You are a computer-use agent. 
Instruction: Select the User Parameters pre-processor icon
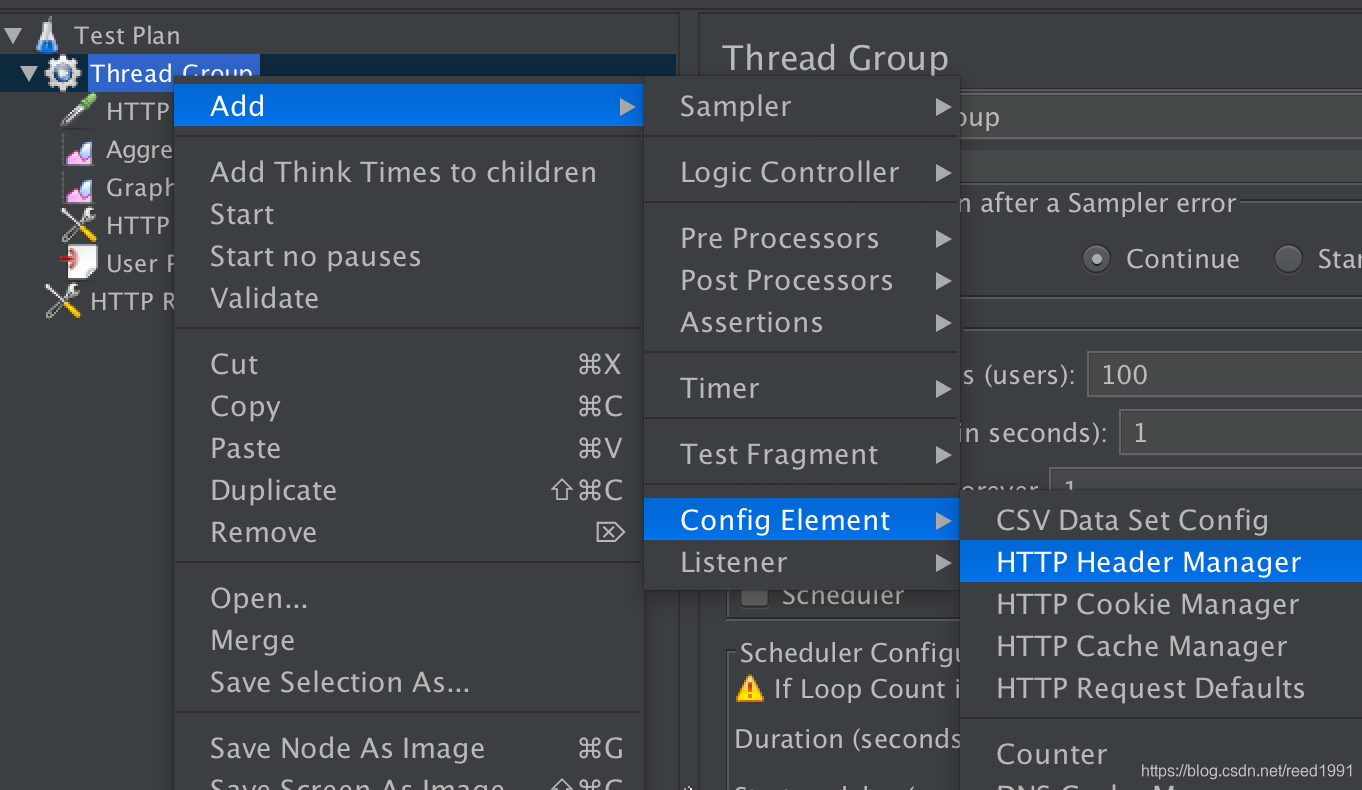pyautogui.click(x=78, y=263)
